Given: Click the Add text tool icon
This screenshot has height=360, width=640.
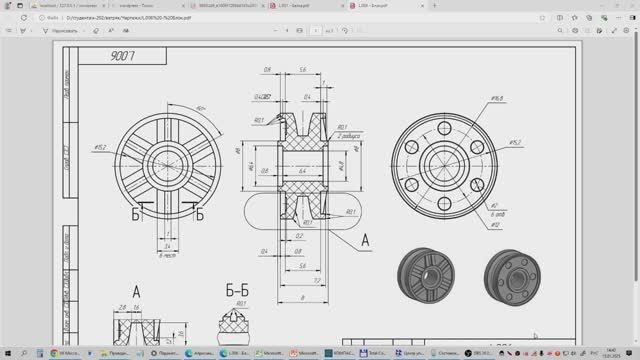Looking at the screenshot, I should 126,31.
